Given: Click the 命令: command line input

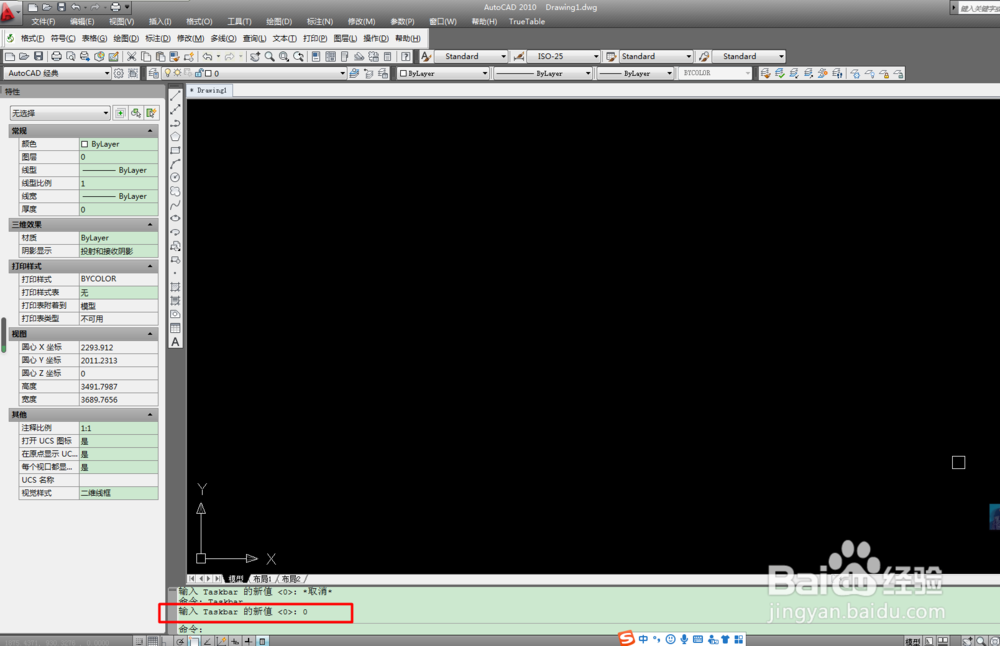Looking at the screenshot, I should [582, 629].
